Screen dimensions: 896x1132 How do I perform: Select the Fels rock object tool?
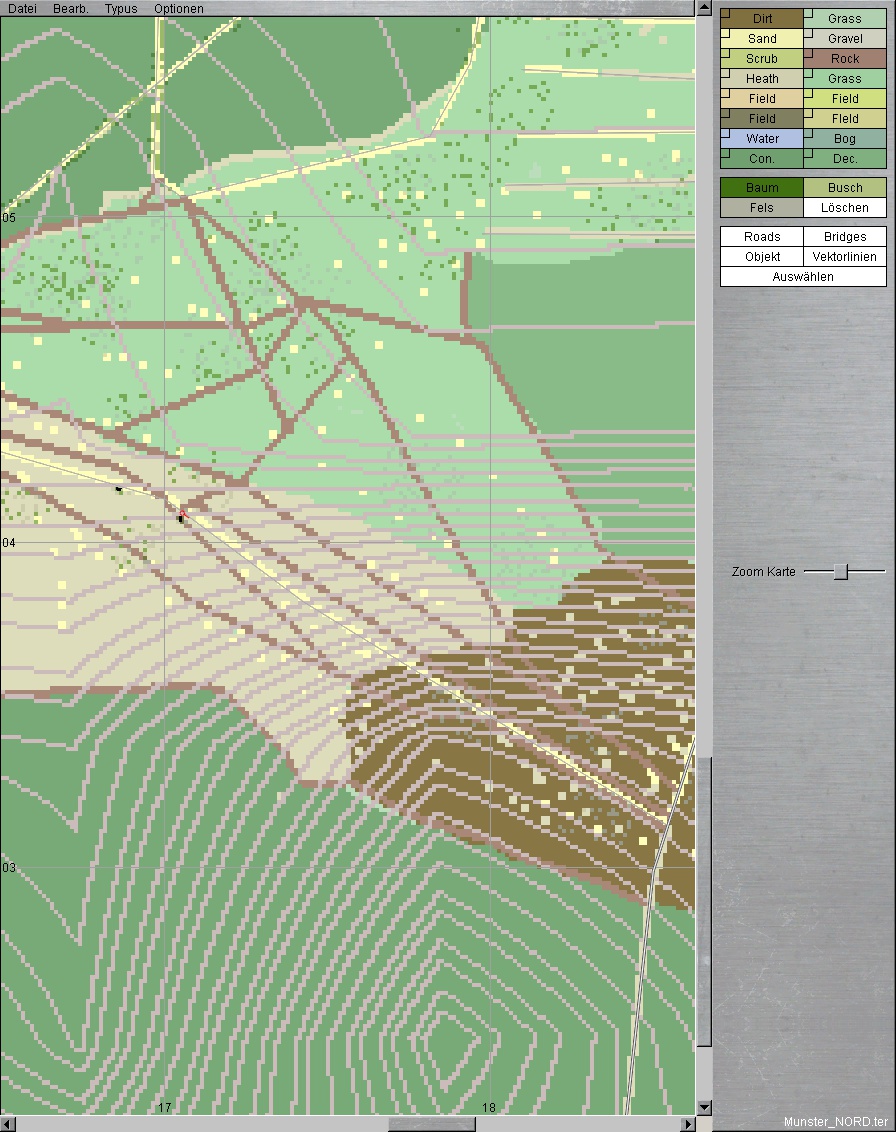[x=762, y=208]
